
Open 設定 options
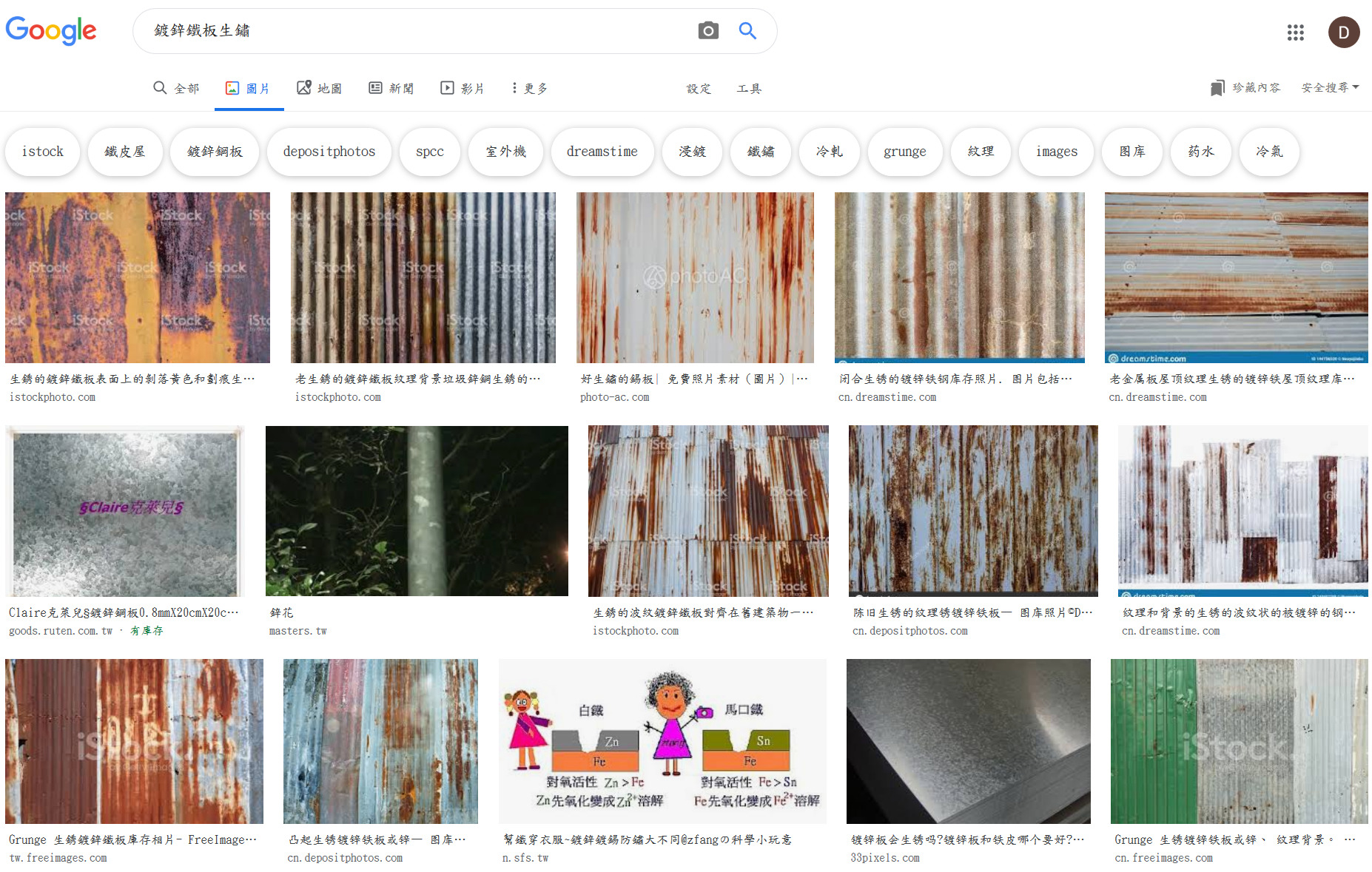(699, 89)
